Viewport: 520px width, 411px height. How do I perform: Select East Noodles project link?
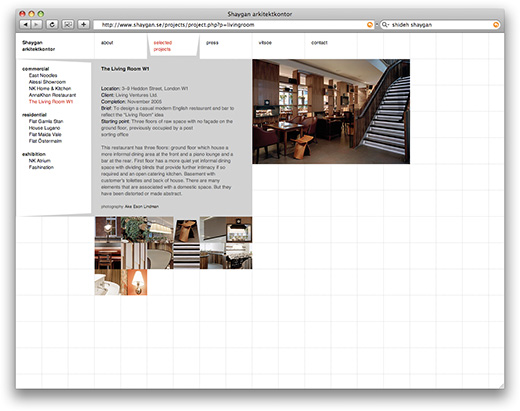pyautogui.click(x=43, y=75)
